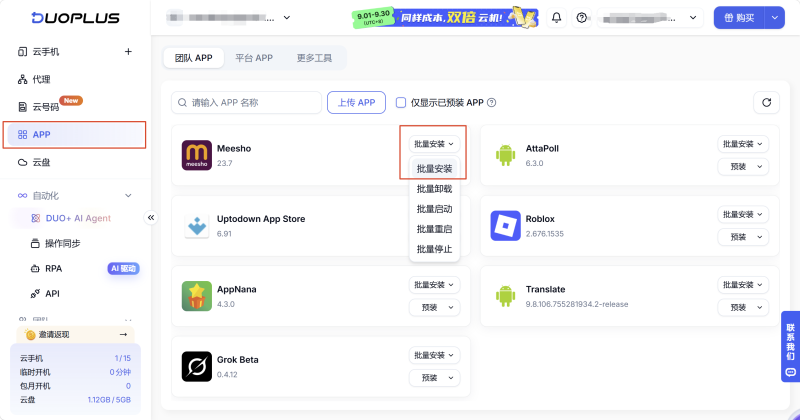Open the AppNana 预装 dropdown
800x420 pixels.
(x=434, y=307)
